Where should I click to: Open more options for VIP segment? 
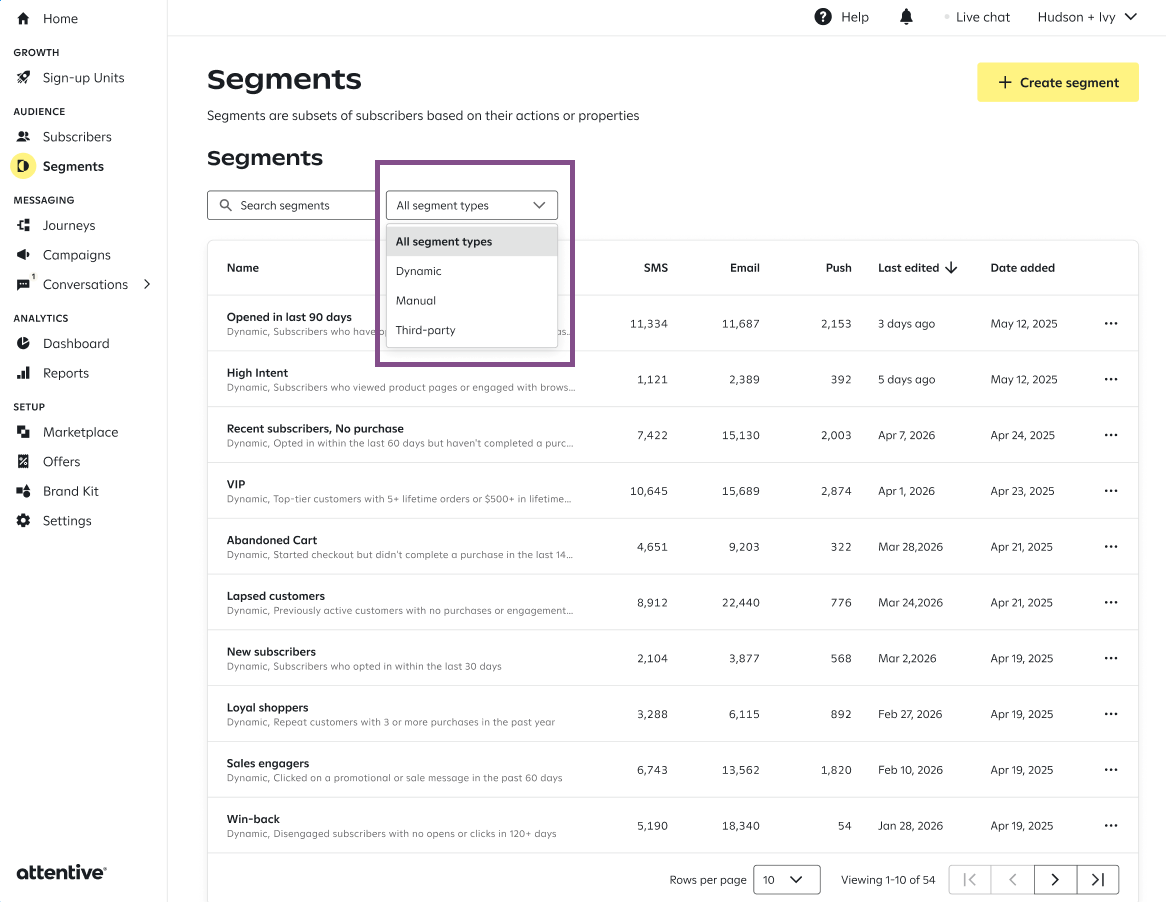(1110, 491)
